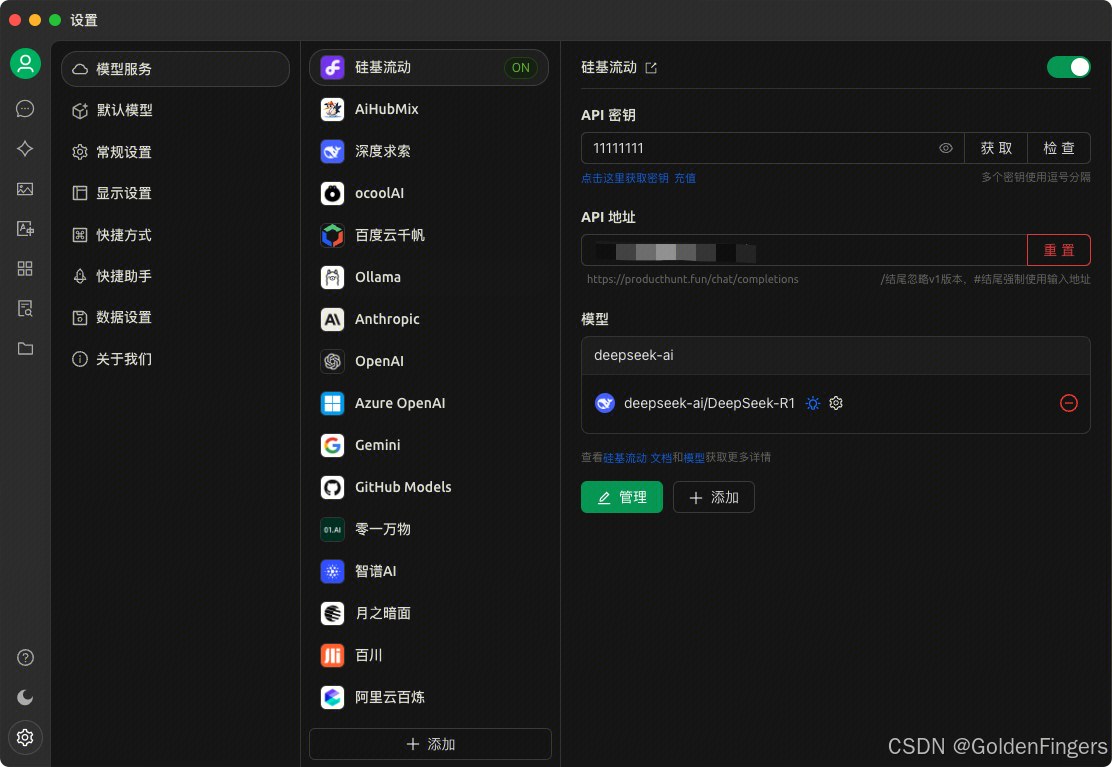Image resolution: width=1112 pixels, height=767 pixels.
Task: Open 快捷助手 settings section
Action: pyautogui.click(x=175, y=276)
